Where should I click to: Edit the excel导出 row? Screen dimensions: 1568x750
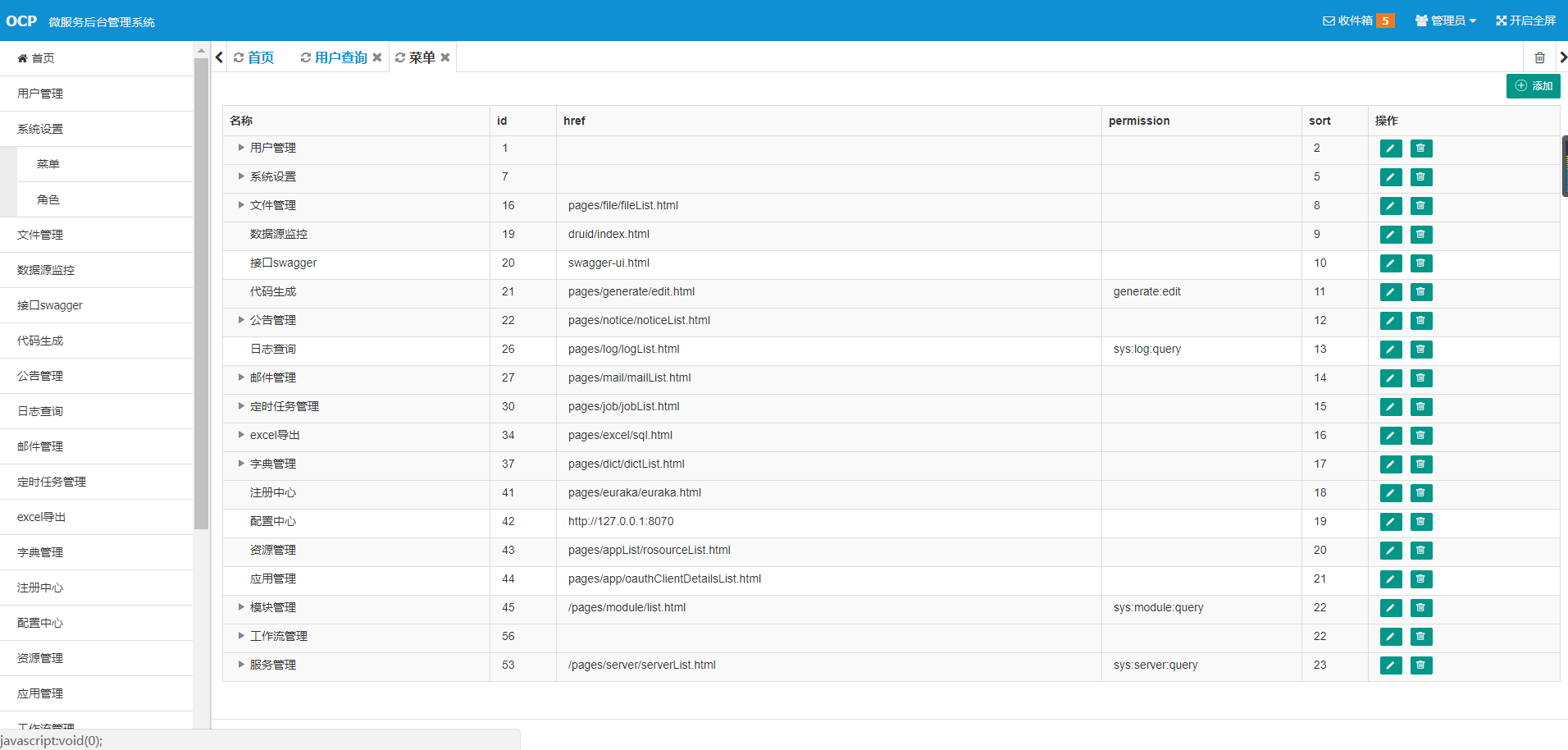(1391, 436)
